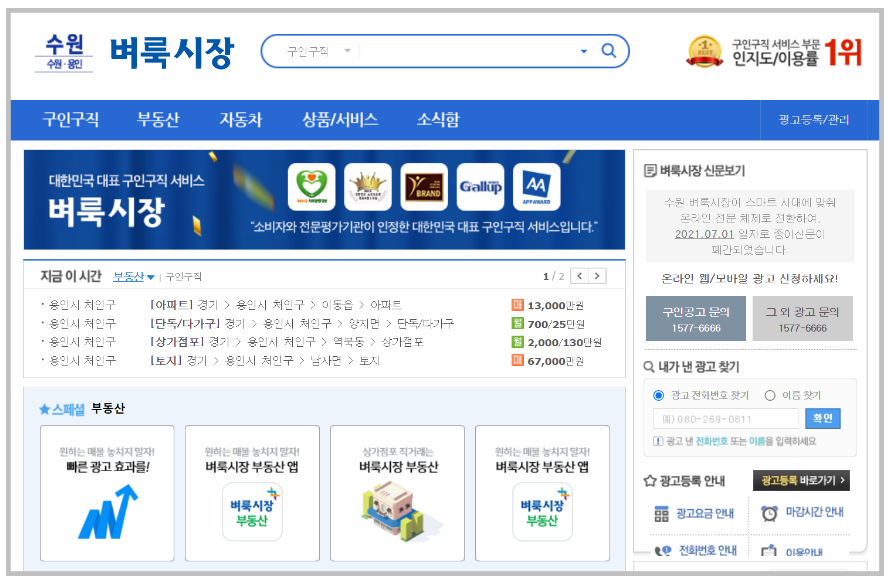The height and width of the screenshot is (581, 886).
Task: Click the 13,000만원 price
Action: click(x=555, y=305)
